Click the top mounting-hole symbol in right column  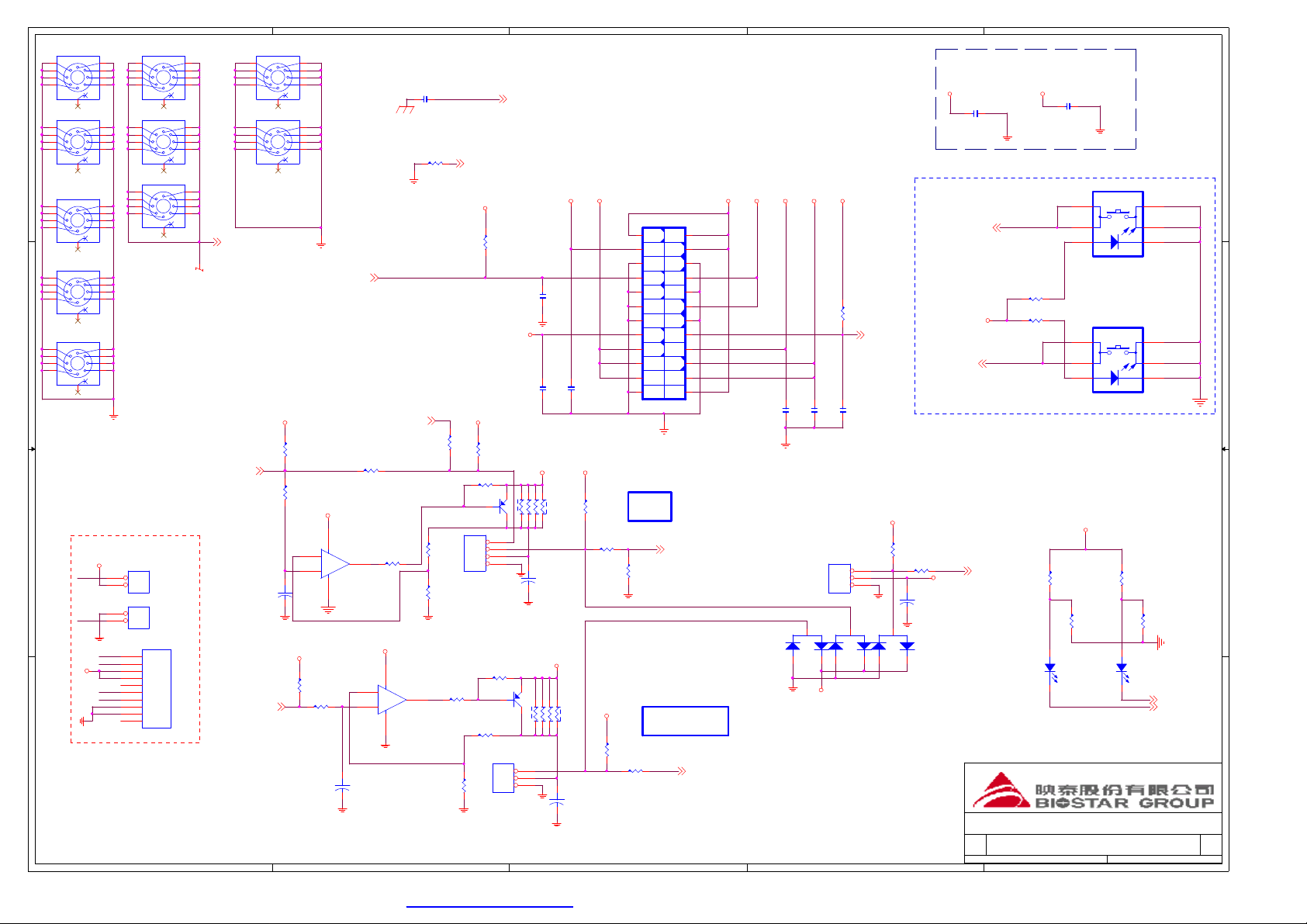pyautogui.click(x=278, y=78)
